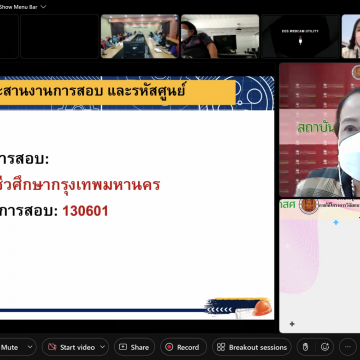360x360 pixels.
Task: Toggle Start video on
Action: [x=71, y=347]
